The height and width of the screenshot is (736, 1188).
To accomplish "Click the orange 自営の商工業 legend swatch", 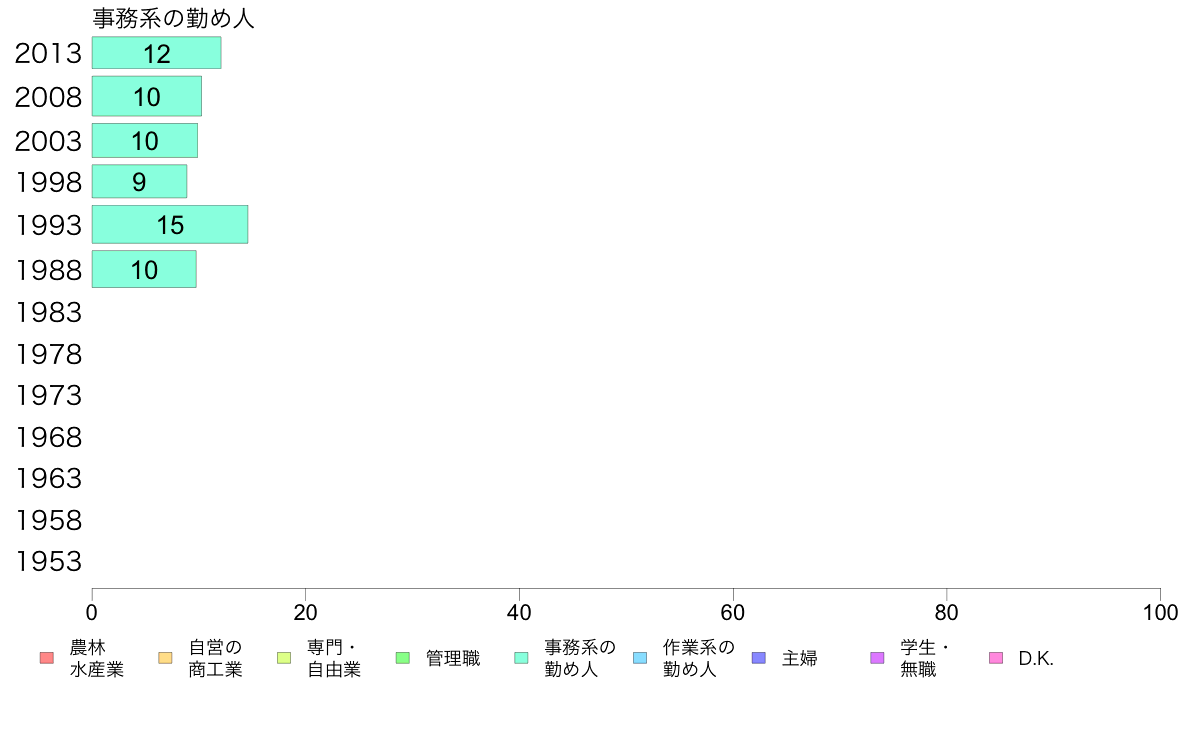I will tap(165, 658).
